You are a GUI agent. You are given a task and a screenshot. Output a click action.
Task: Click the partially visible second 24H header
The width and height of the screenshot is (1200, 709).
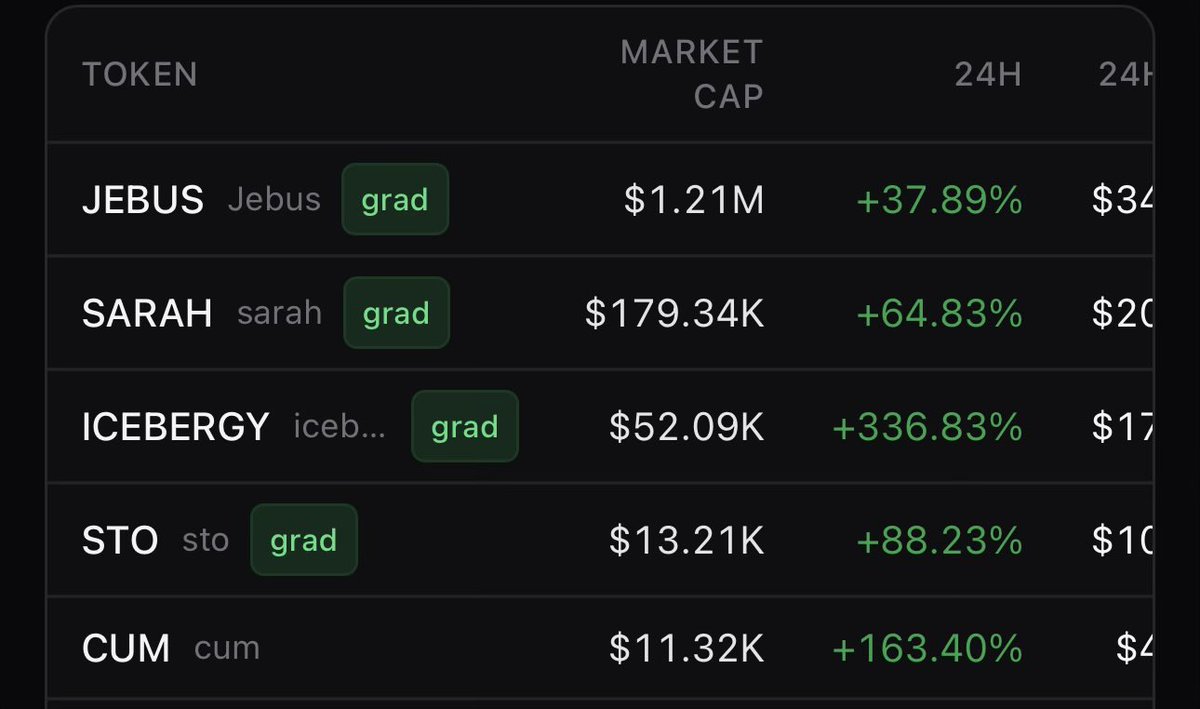(1126, 74)
